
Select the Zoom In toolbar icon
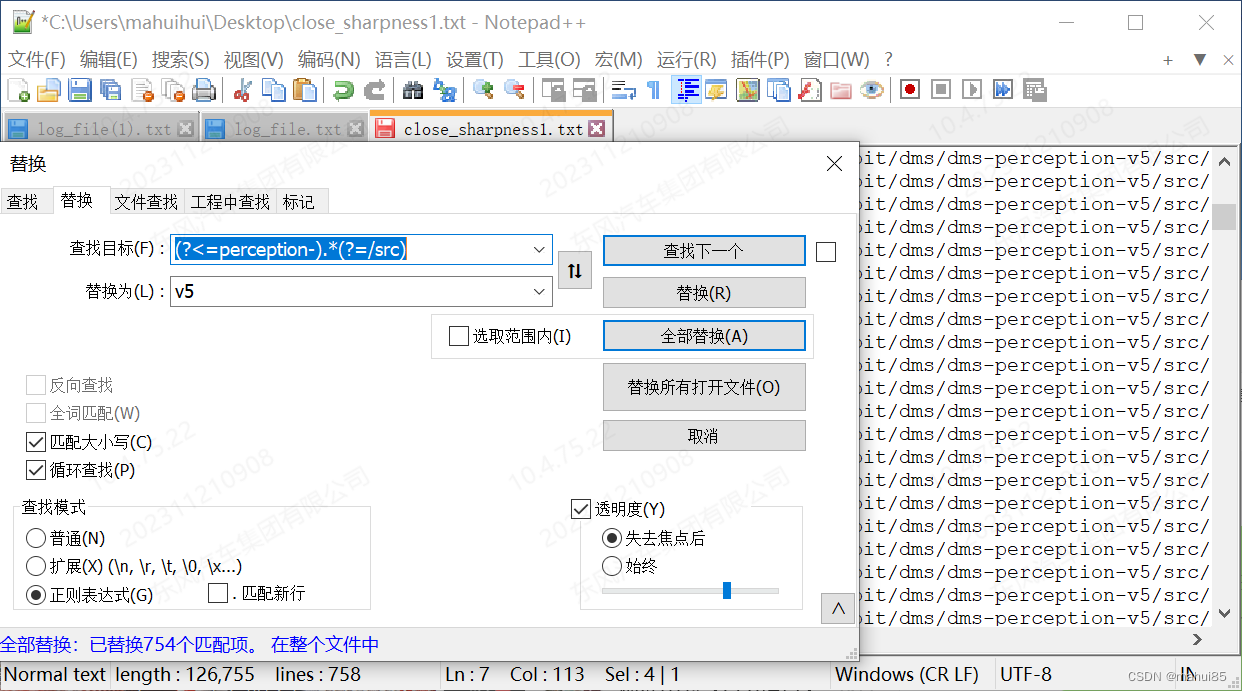(x=483, y=90)
